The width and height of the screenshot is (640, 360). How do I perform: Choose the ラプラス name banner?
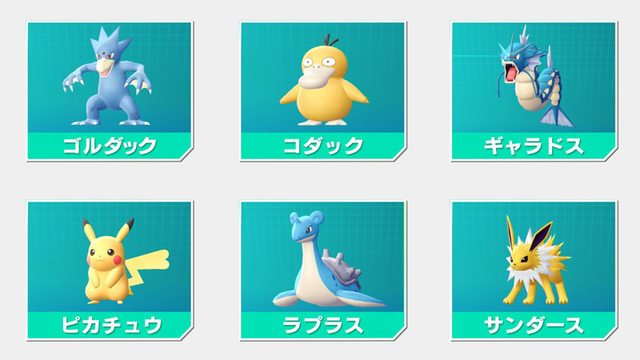coord(322,325)
